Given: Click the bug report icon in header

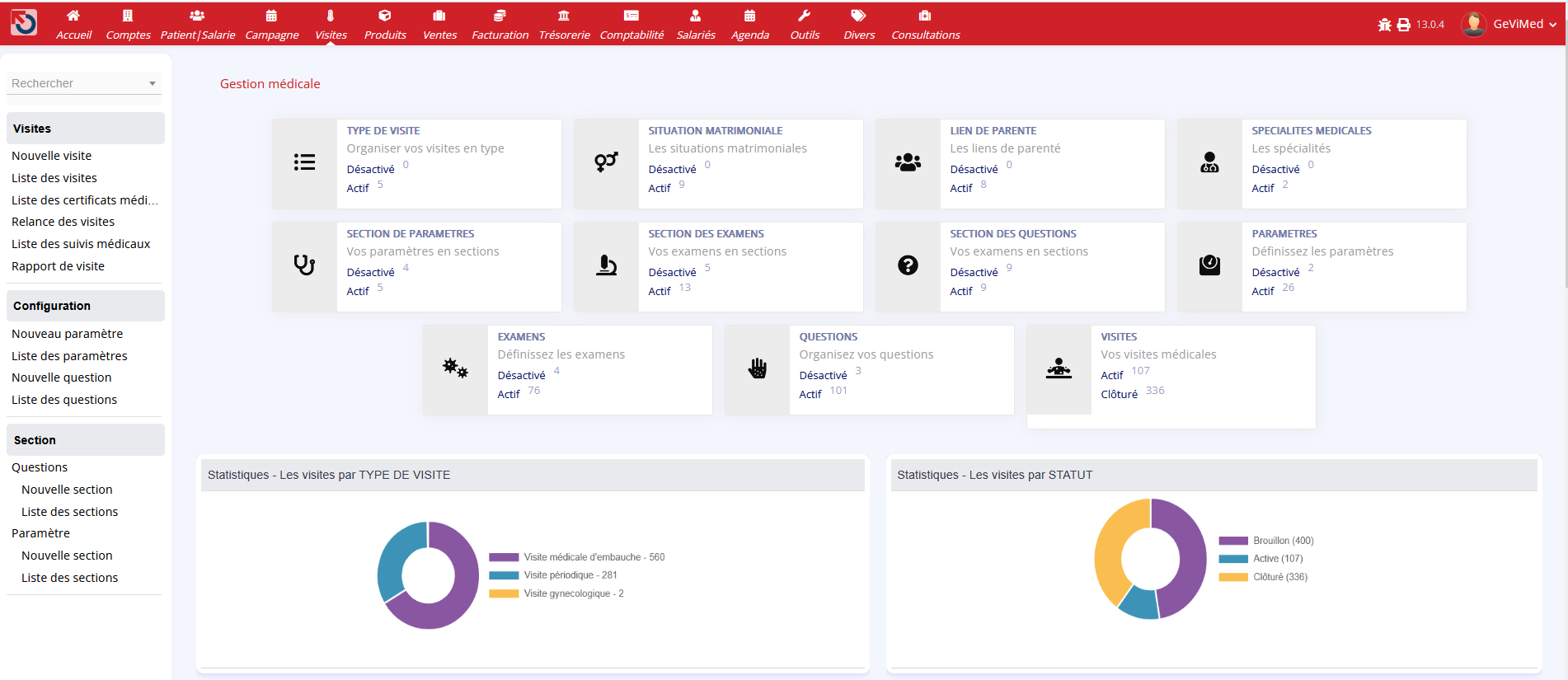Looking at the screenshot, I should [1384, 25].
